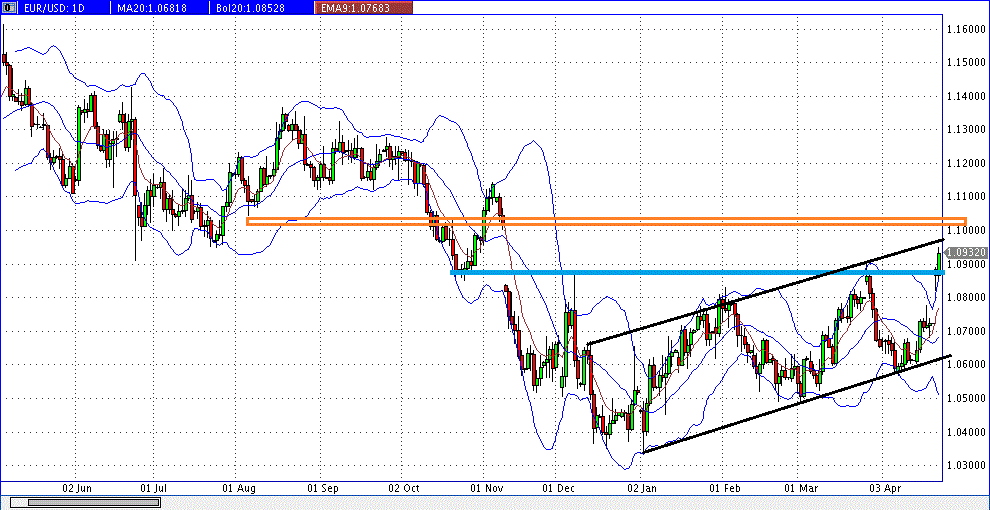The width and height of the screenshot is (990, 510).
Task: Click the 1.07000 price axis label
Action: point(965,331)
